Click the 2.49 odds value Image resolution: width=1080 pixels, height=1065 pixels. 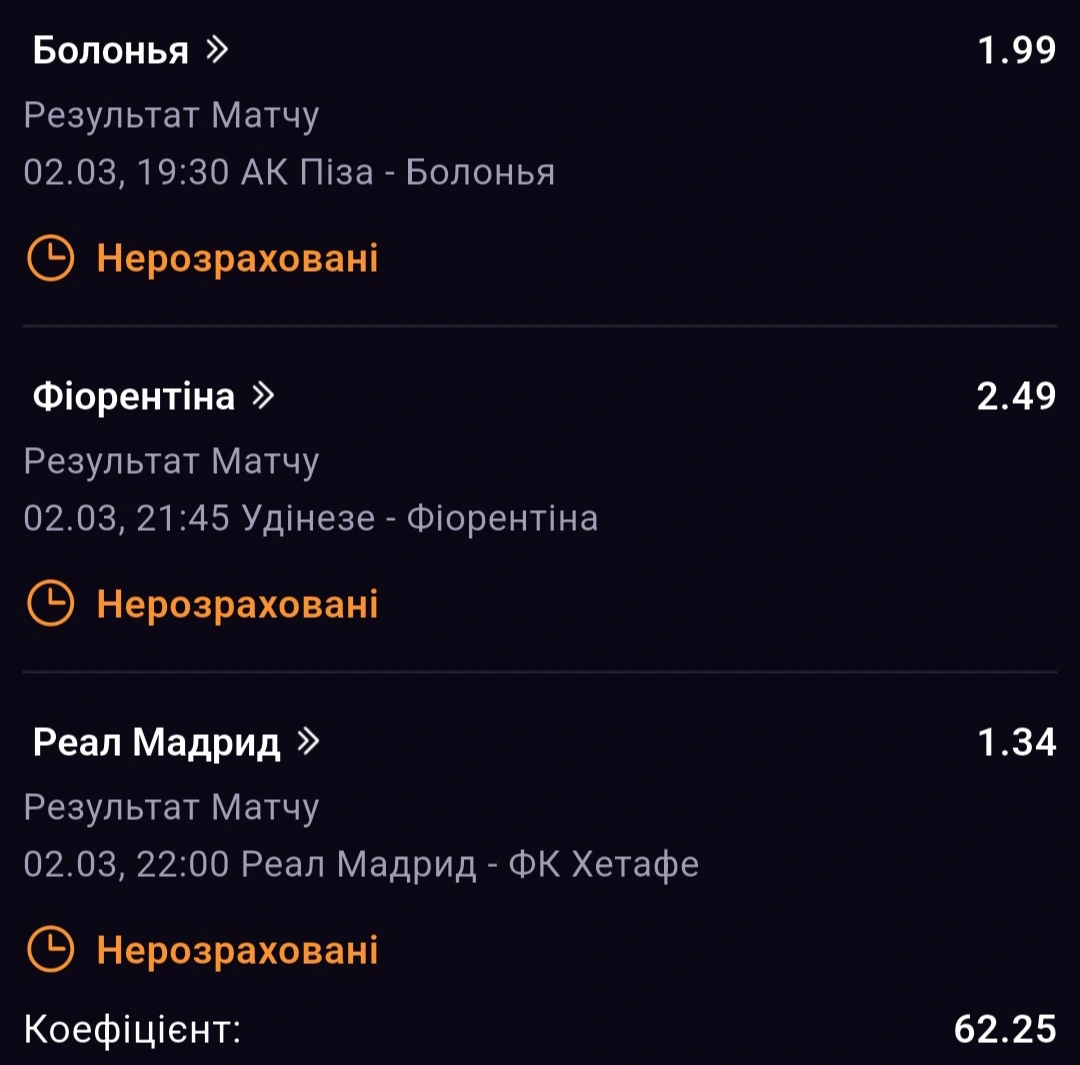point(1016,397)
